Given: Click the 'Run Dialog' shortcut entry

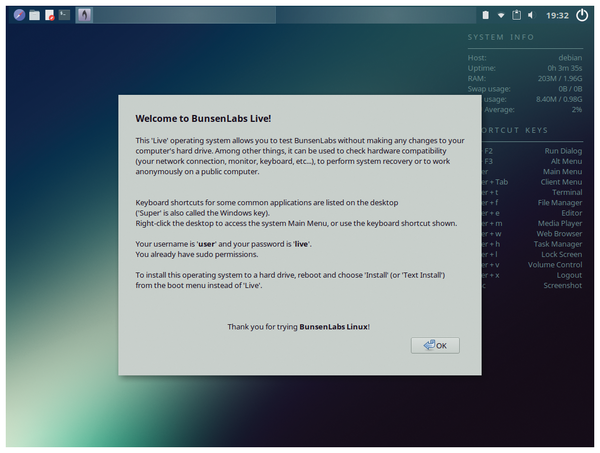Looking at the screenshot, I should (x=563, y=151).
